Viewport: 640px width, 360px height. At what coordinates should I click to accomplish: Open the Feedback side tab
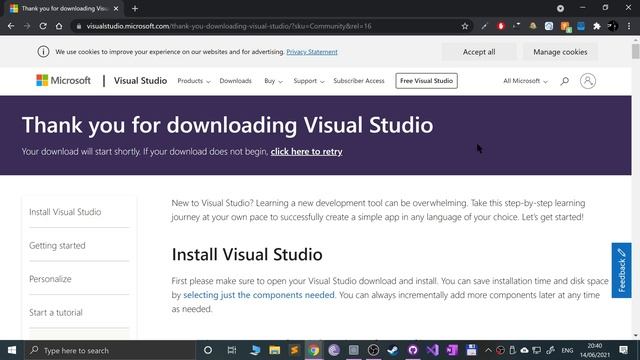point(621,270)
